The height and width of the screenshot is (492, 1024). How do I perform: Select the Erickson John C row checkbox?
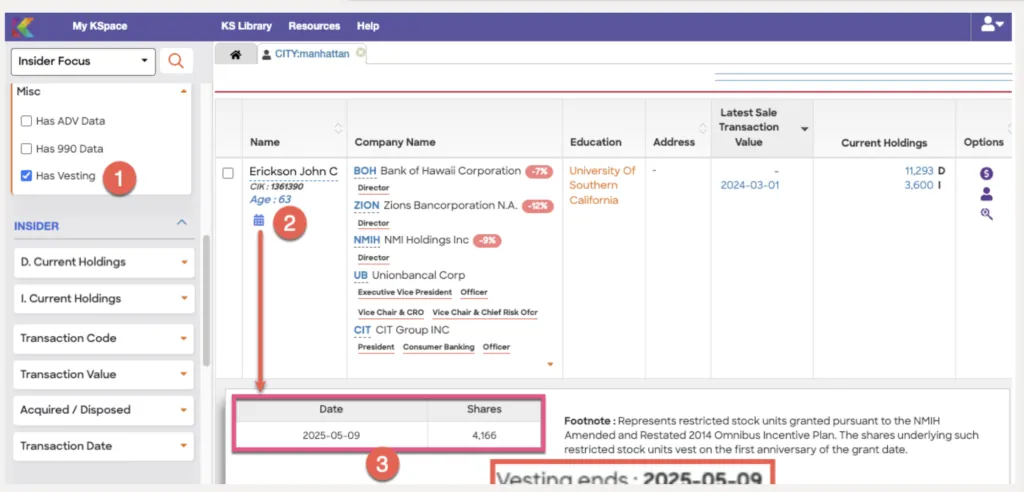pyautogui.click(x=228, y=173)
